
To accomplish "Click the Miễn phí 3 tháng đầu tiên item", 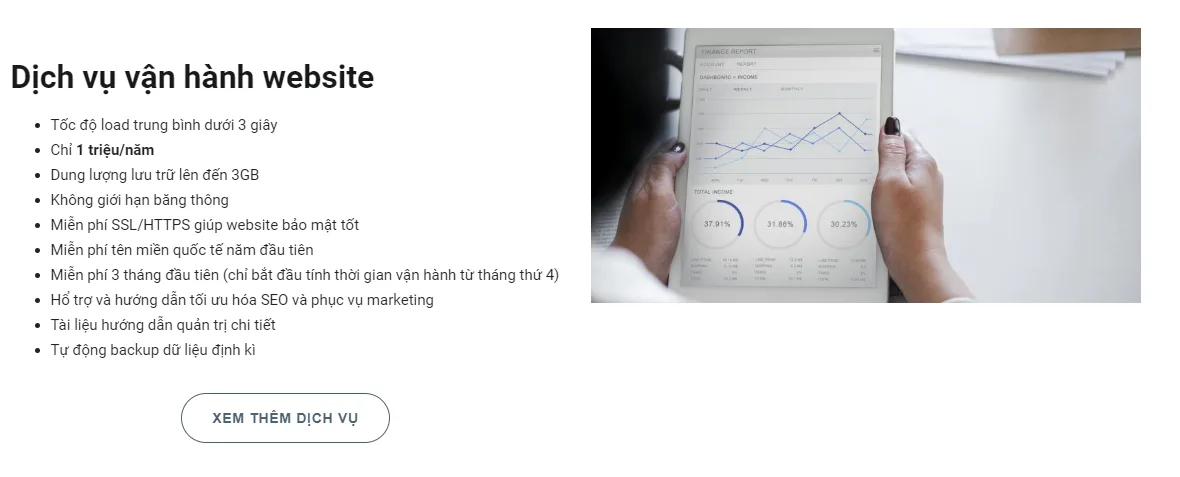I will click(305, 275).
